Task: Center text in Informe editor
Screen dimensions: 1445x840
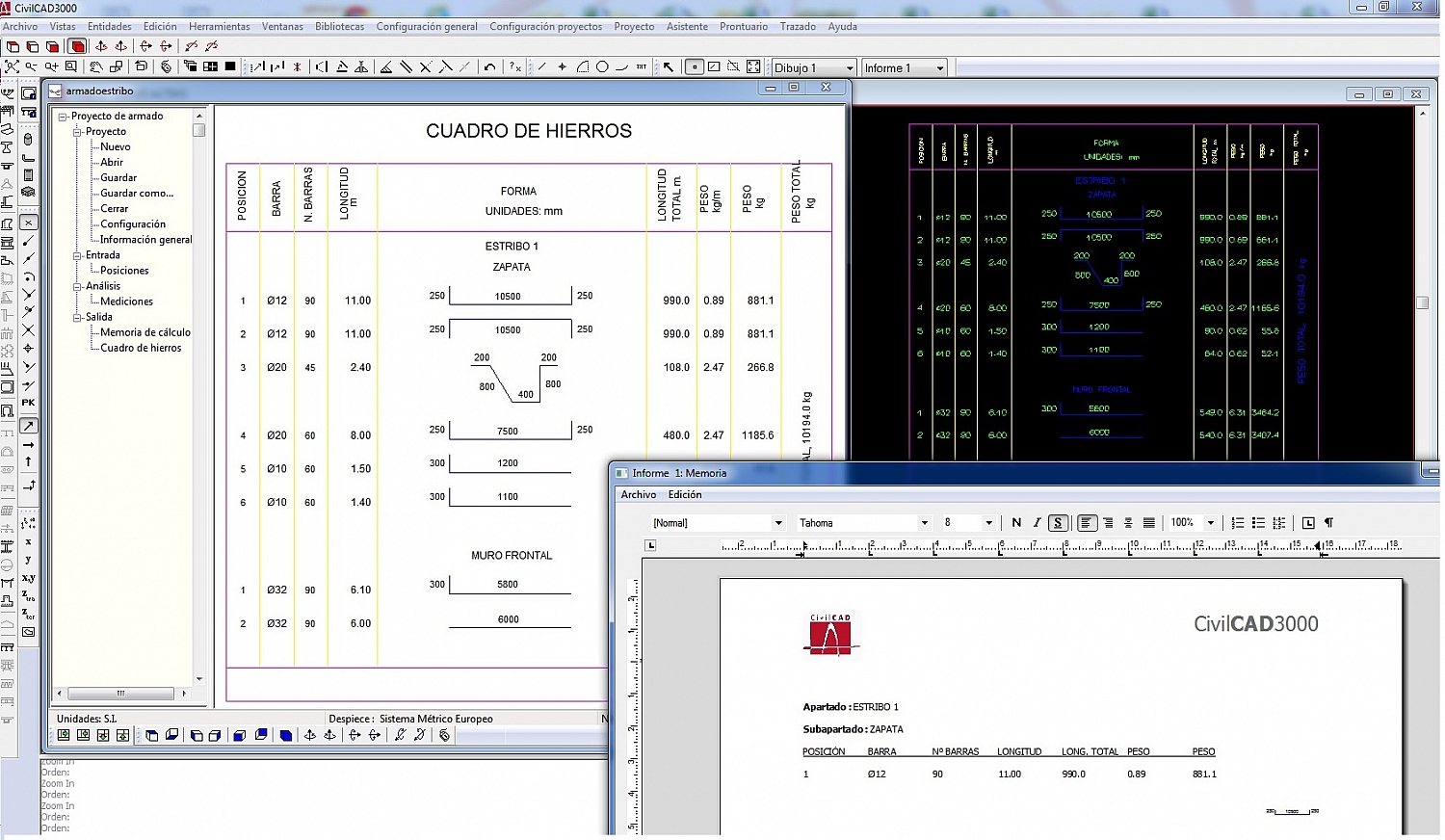Action: pyautogui.click(x=1128, y=523)
